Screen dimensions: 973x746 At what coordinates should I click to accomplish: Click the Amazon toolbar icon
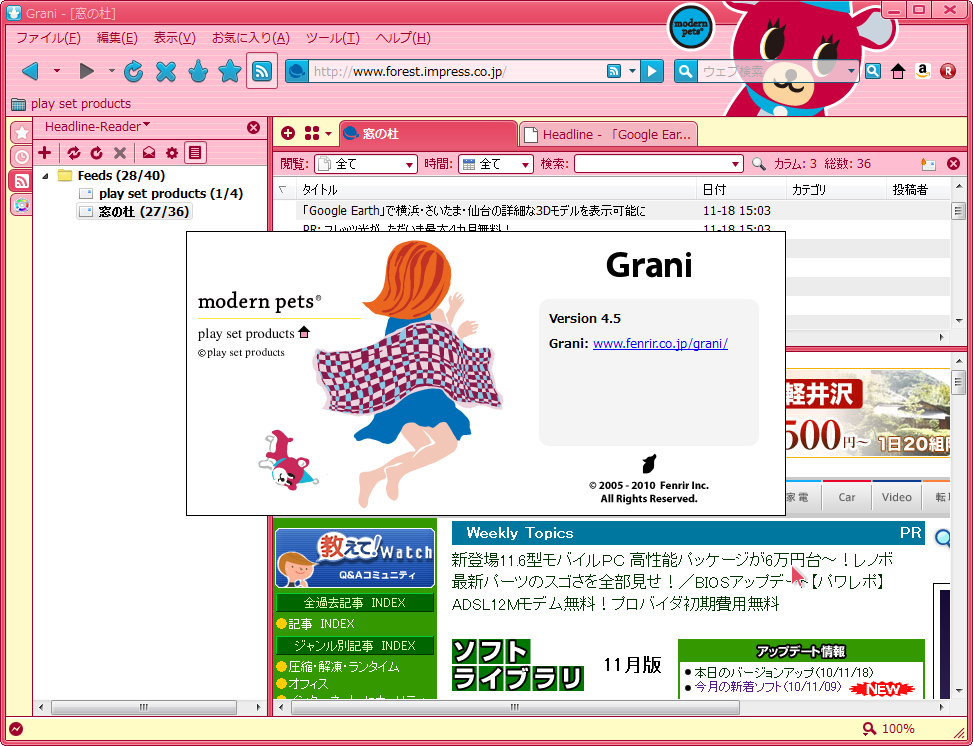click(x=923, y=71)
